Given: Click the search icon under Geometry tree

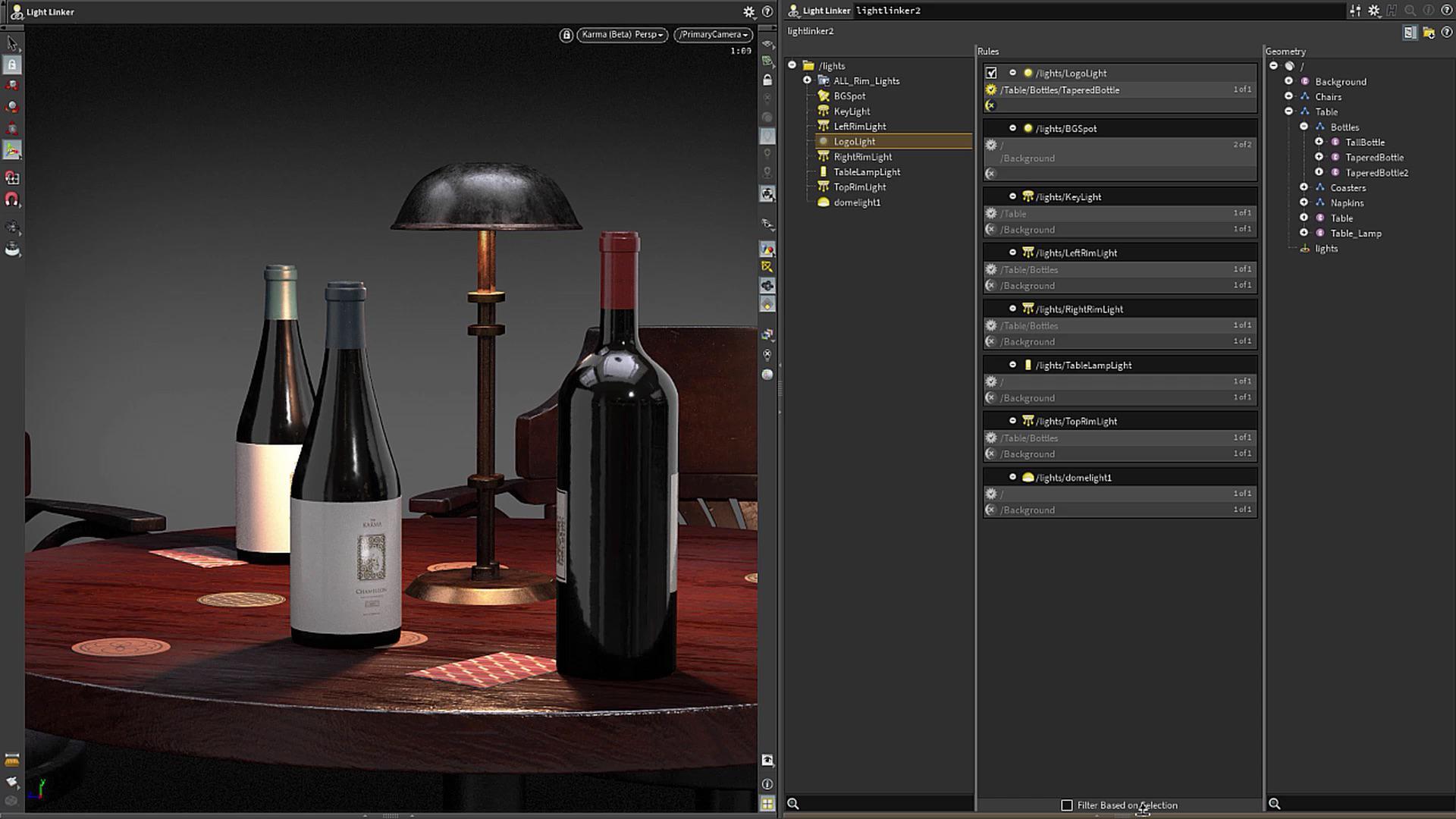Looking at the screenshot, I should coord(1275,804).
